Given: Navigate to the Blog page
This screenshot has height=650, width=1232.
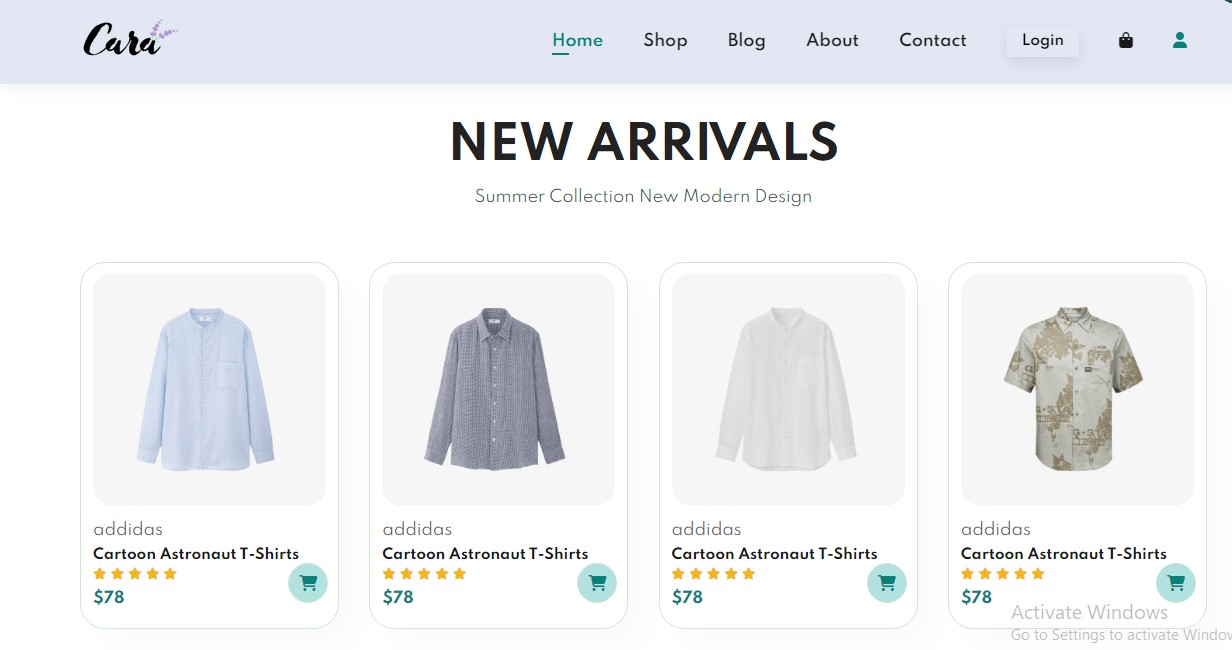Looking at the screenshot, I should pyautogui.click(x=746, y=40).
